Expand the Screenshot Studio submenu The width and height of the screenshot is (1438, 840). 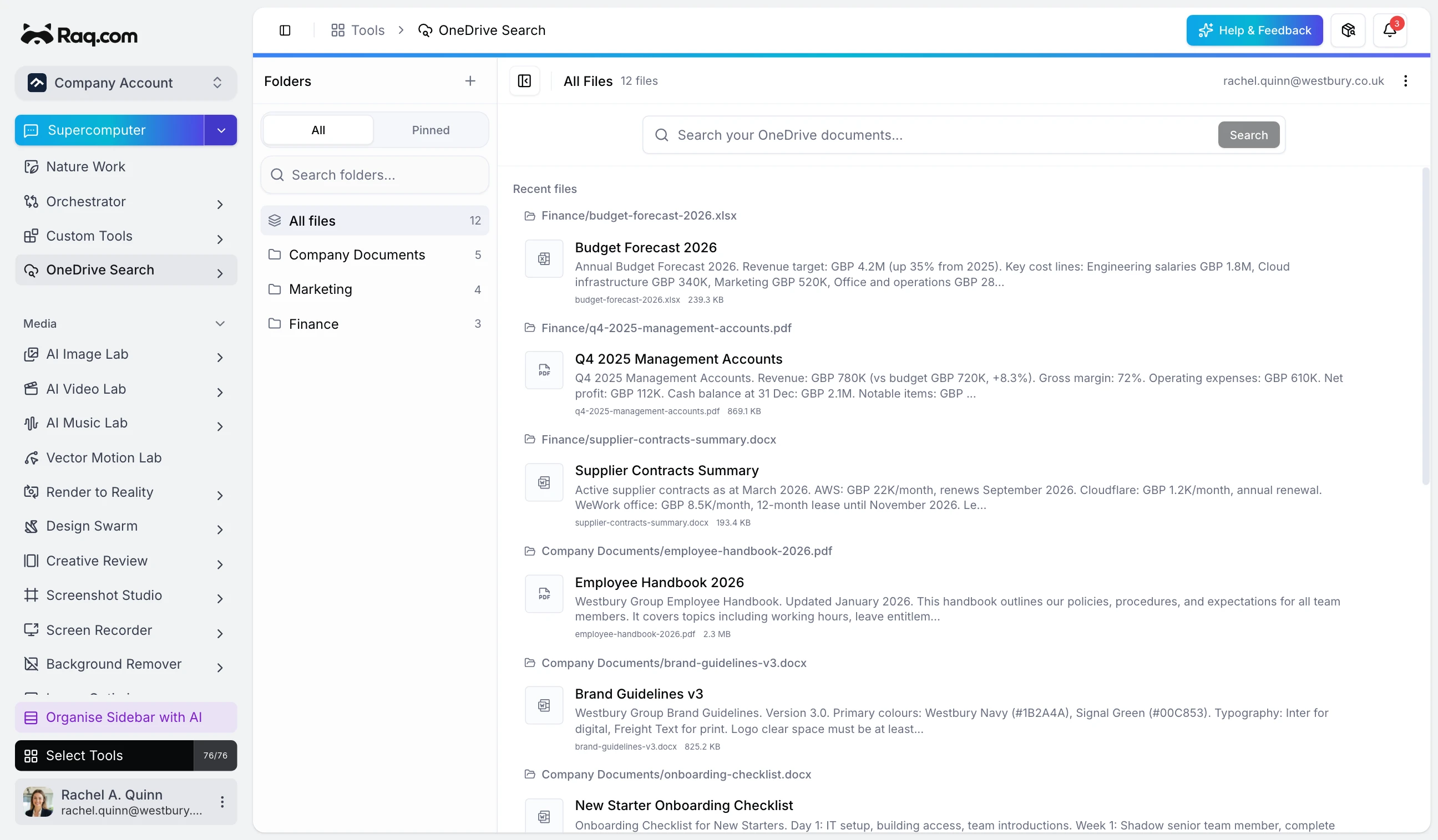pyautogui.click(x=220, y=598)
